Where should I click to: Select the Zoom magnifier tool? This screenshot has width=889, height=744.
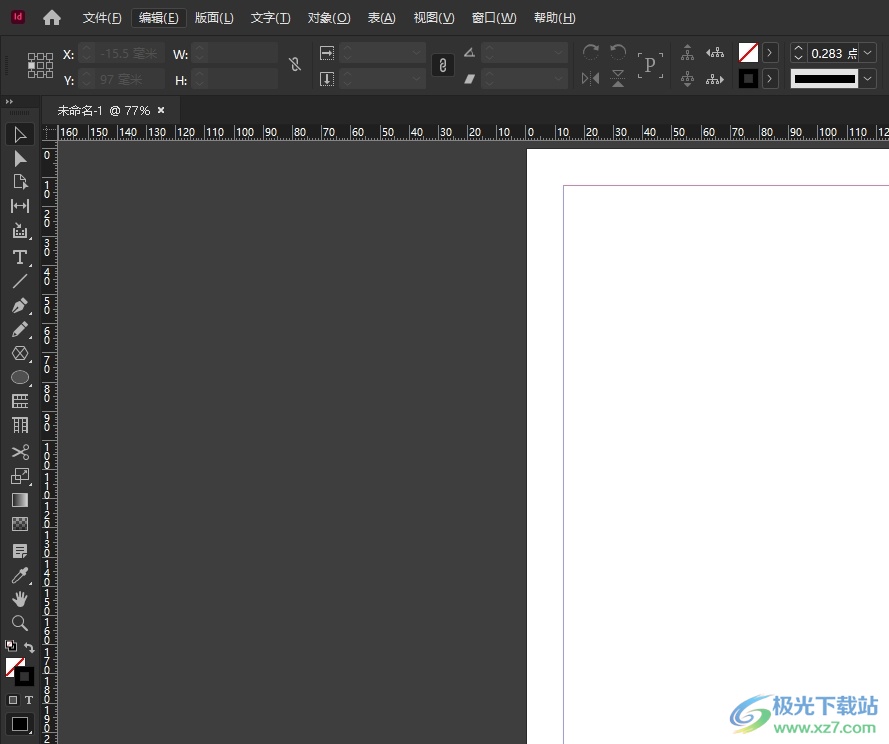coord(20,623)
